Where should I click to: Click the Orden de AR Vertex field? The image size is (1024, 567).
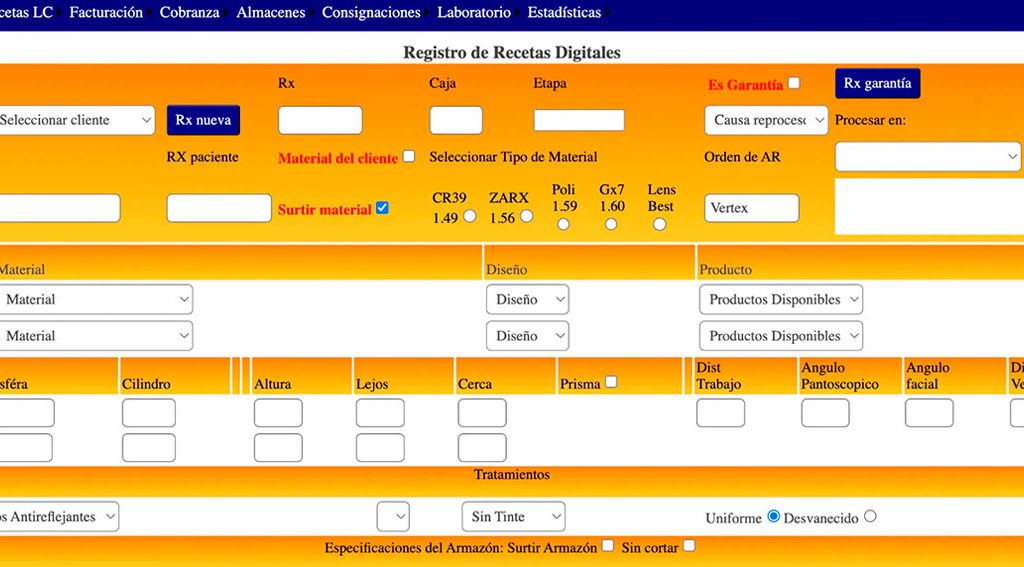pos(751,208)
